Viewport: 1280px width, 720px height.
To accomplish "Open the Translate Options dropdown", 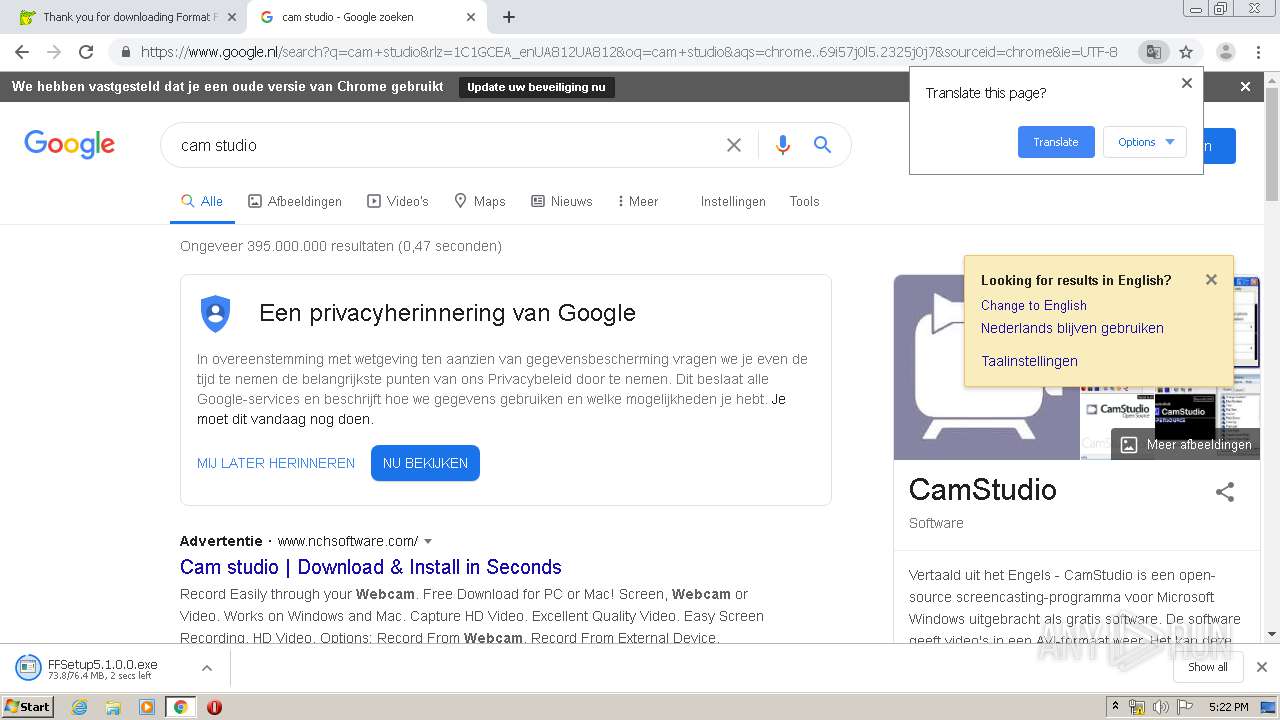I will [x=1145, y=142].
